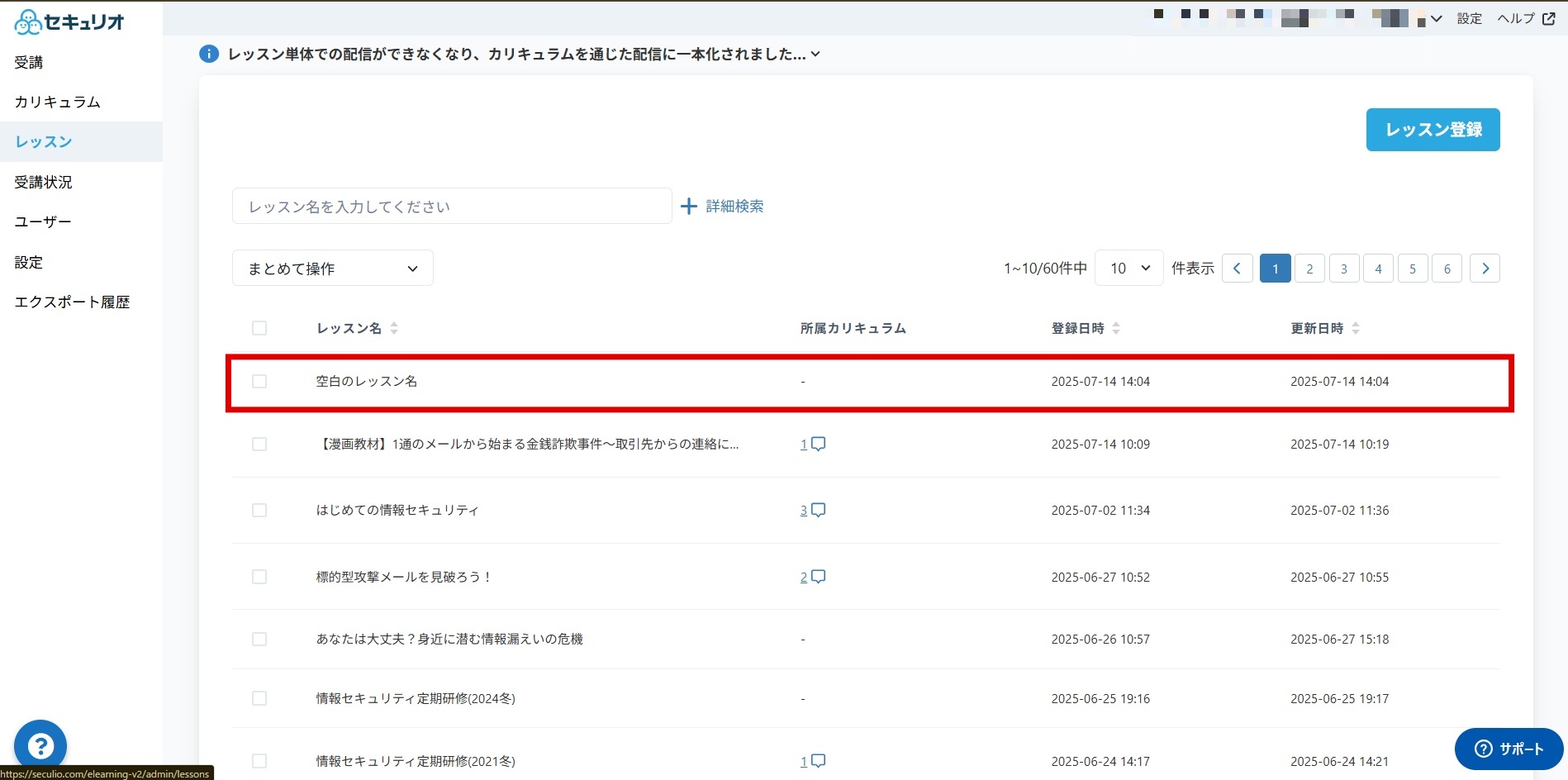
Task: Open the round help question-mark icon
Action: [40, 746]
